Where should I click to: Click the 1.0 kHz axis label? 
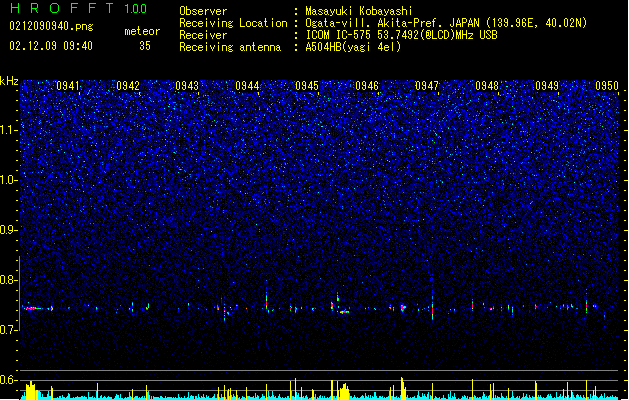pyautogui.click(x=9, y=180)
